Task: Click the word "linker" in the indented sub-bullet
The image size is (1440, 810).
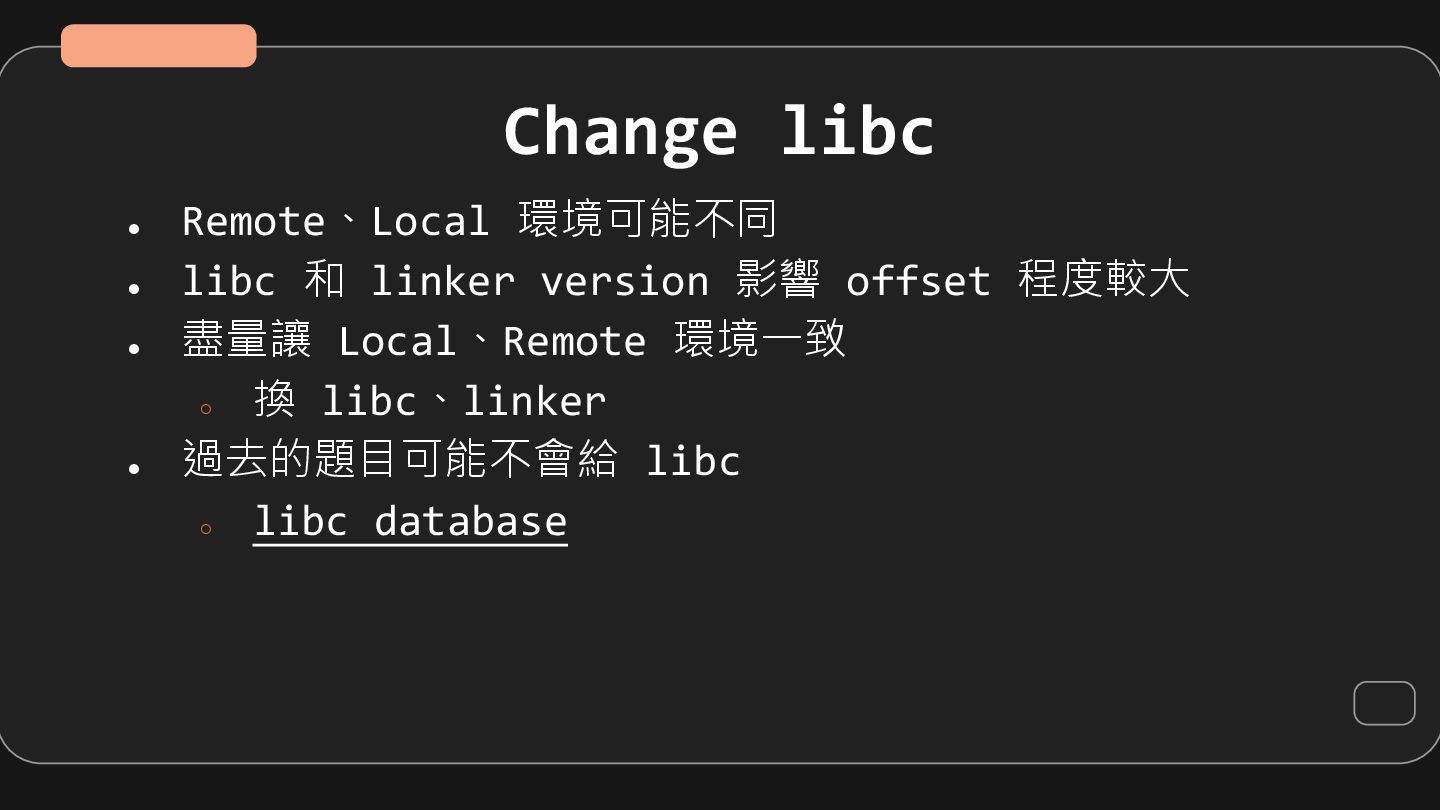Action: coord(534,401)
